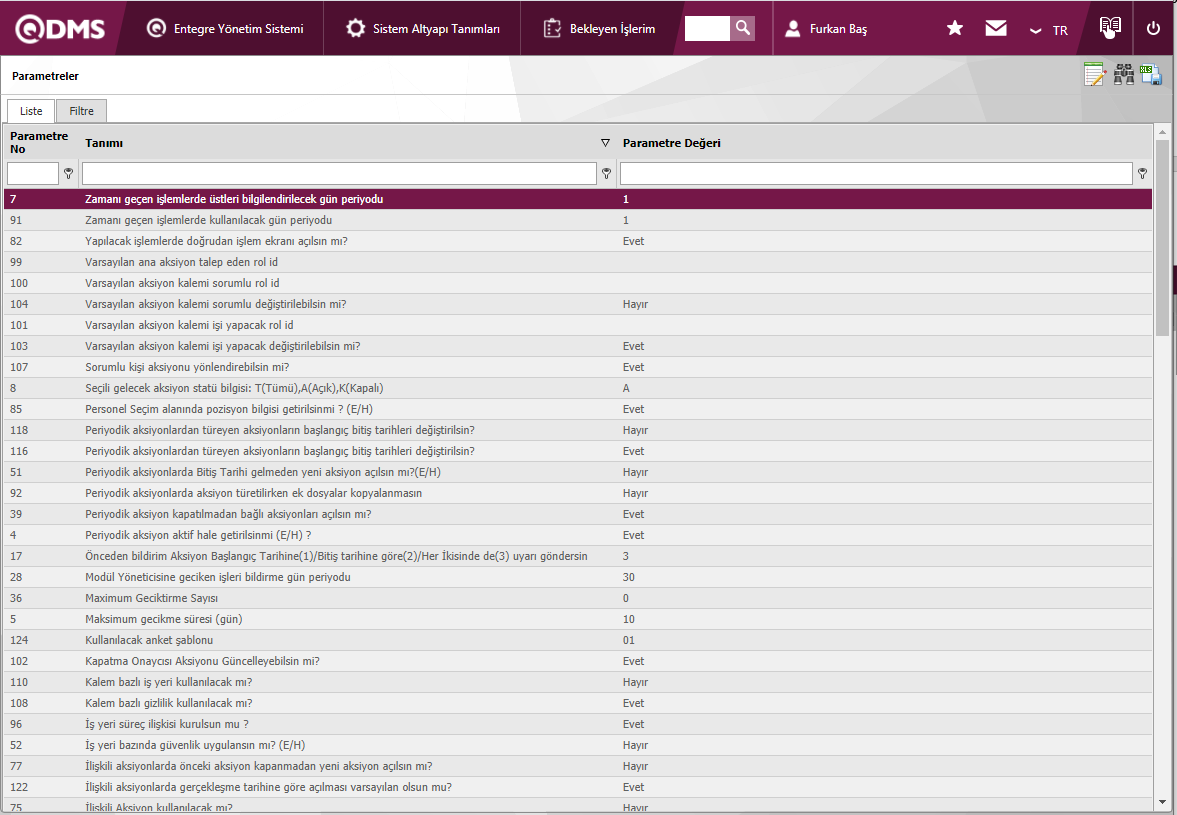Open favorites with the star icon
This screenshot has width=1177, height=815.
[x=955, y=29]
